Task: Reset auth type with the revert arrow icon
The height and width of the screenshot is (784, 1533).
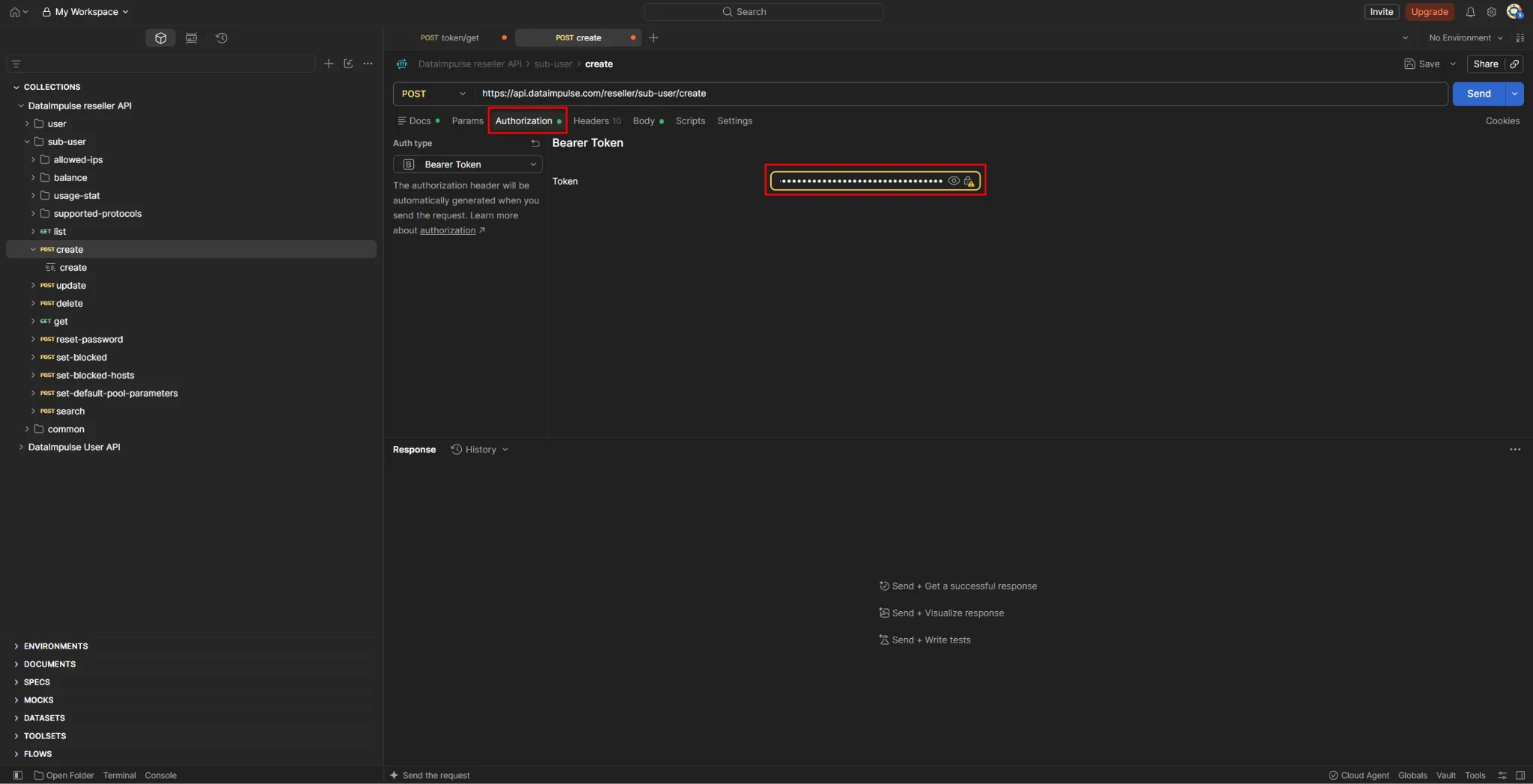Action: (535, 143)
